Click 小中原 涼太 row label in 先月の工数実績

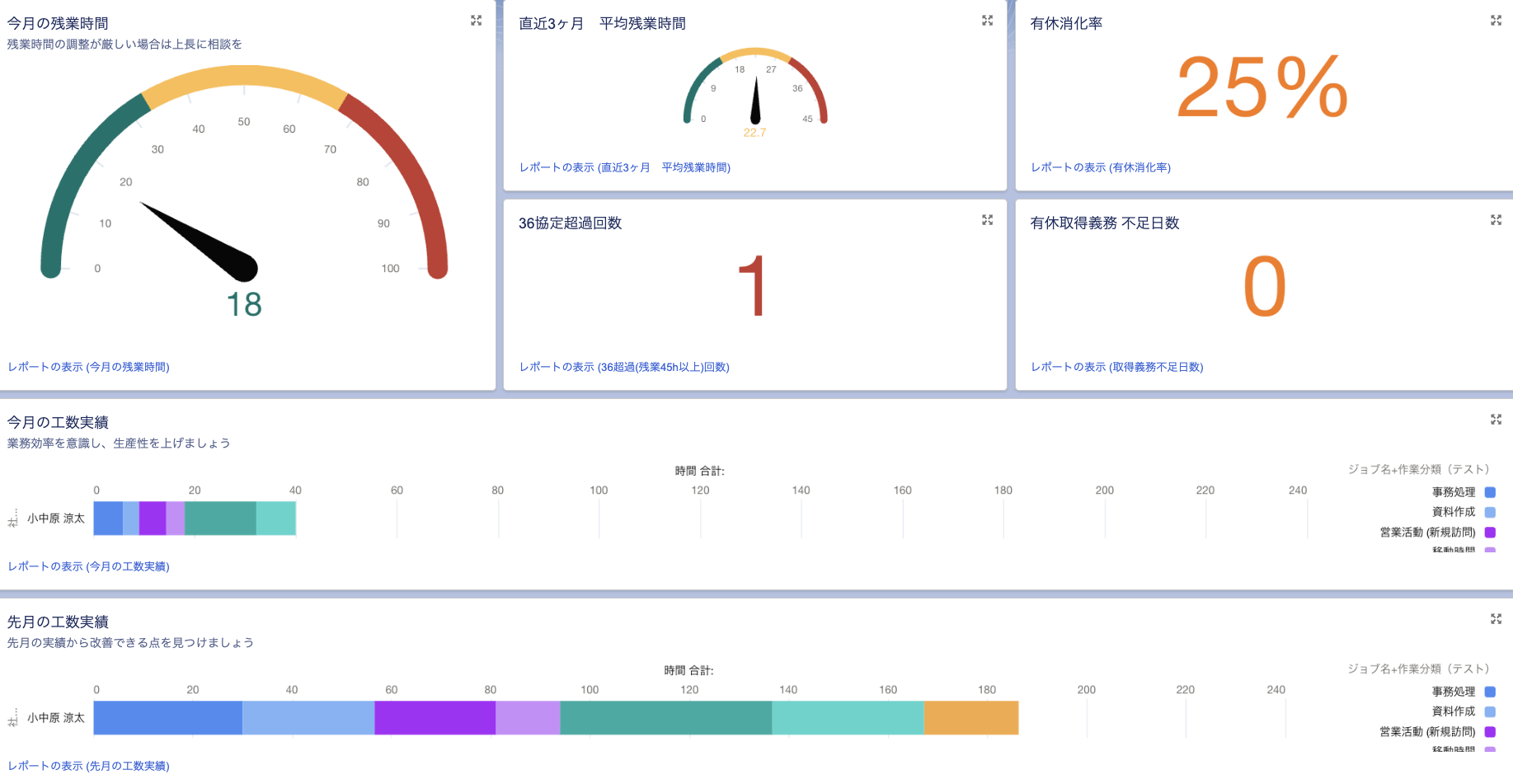click(x=56, y=718)
